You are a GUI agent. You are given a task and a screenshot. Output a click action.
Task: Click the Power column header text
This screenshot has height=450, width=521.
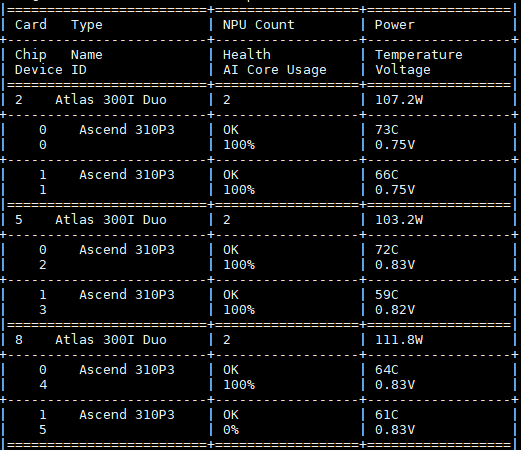(x=395, y=25)
